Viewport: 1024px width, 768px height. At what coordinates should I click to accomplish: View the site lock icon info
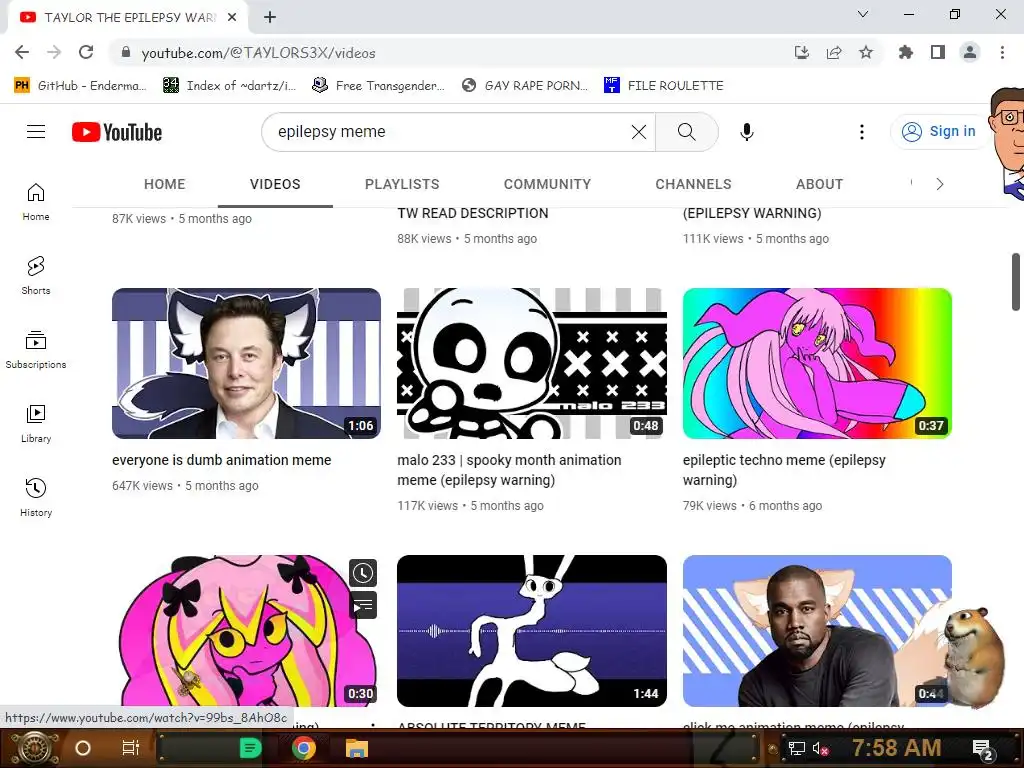pos(126,53)
